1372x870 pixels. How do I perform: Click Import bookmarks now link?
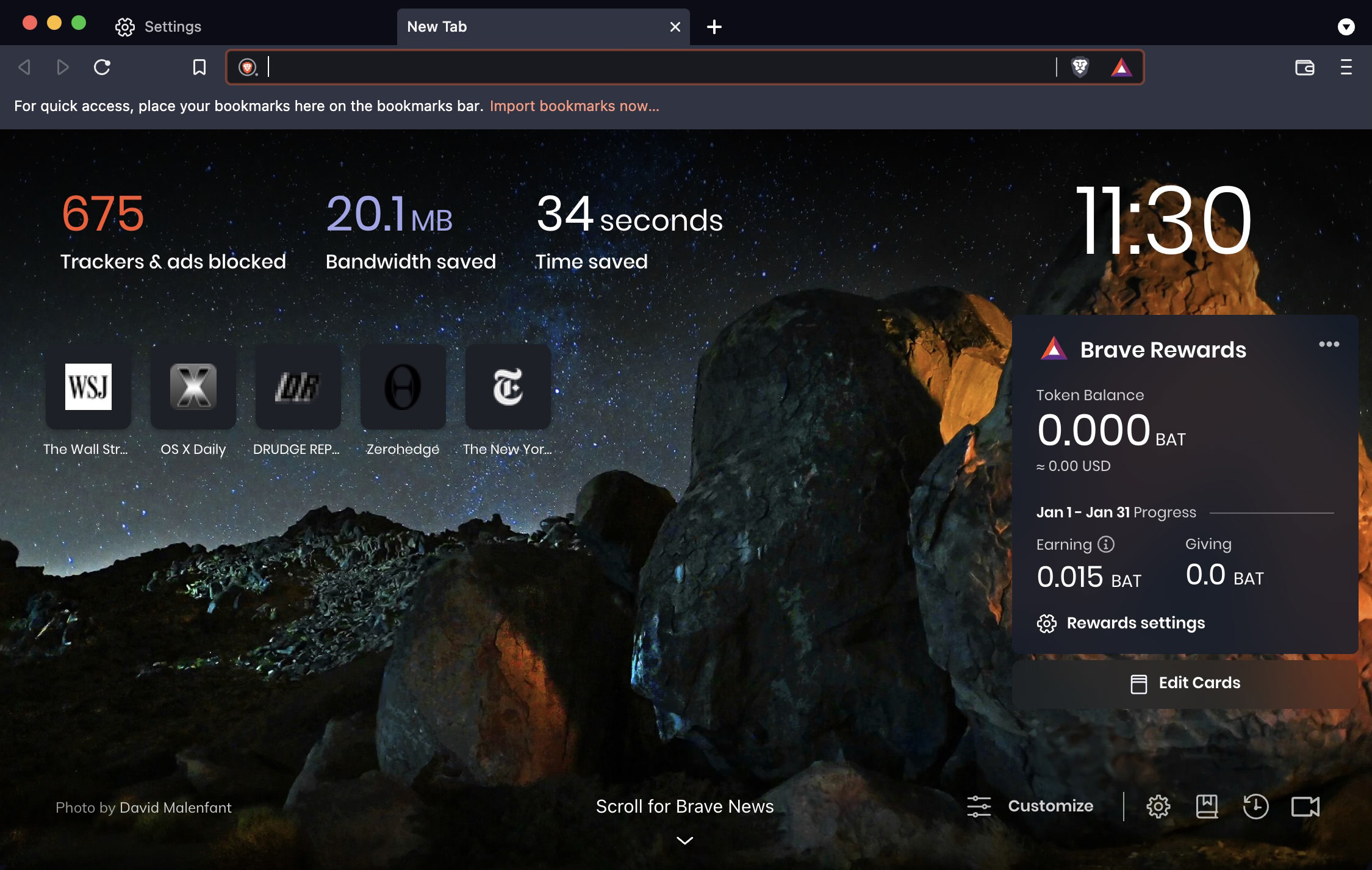[574, 106]
